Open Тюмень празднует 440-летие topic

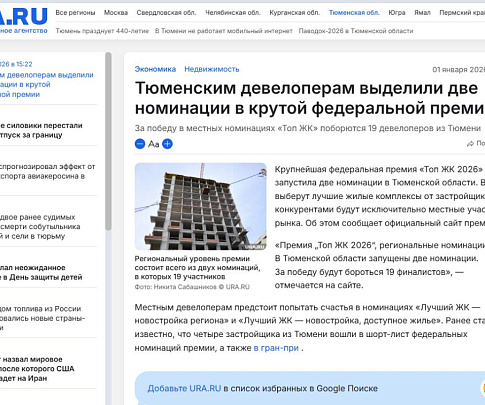102,31
